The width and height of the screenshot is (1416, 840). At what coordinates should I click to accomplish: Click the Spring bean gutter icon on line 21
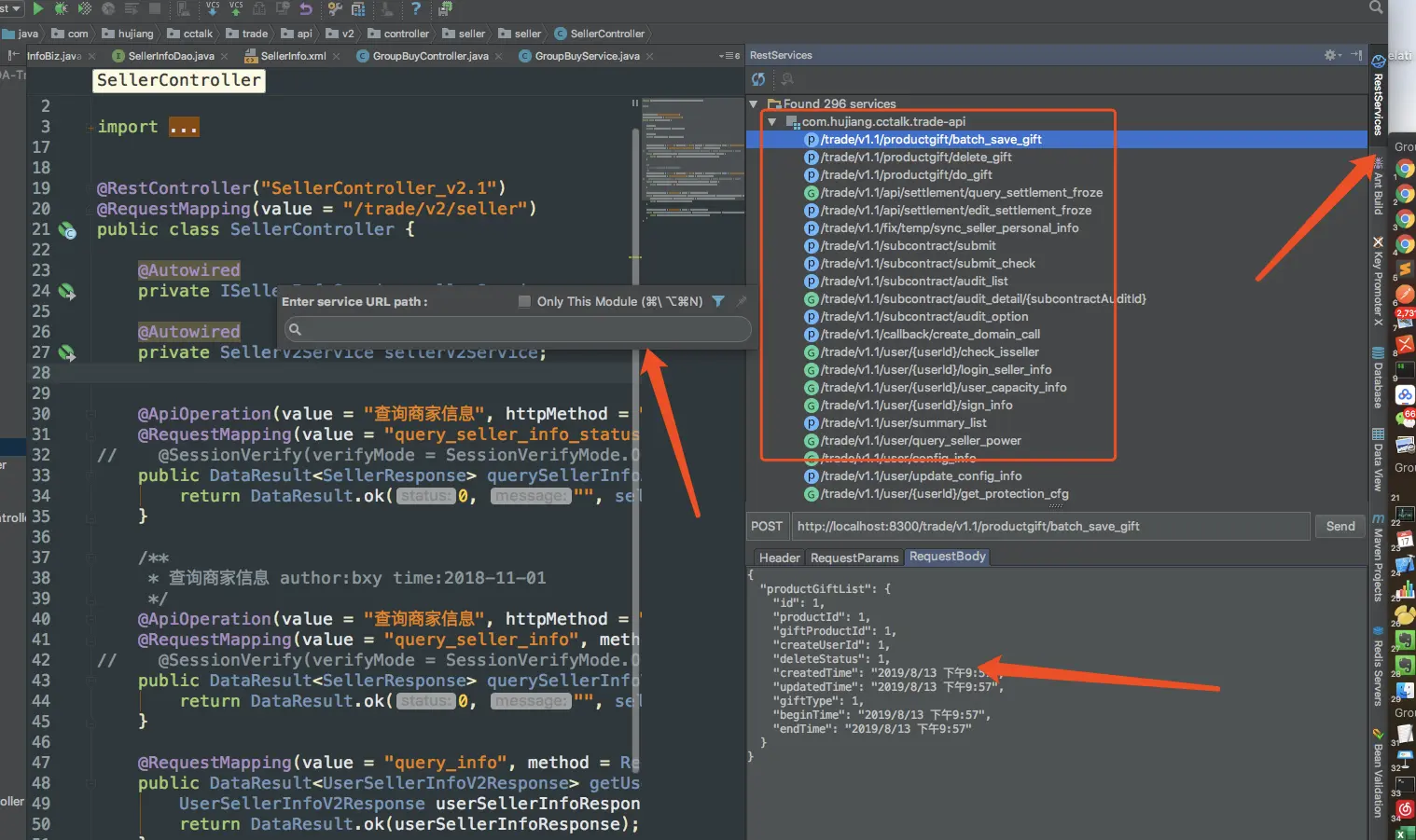pos(67,229)
